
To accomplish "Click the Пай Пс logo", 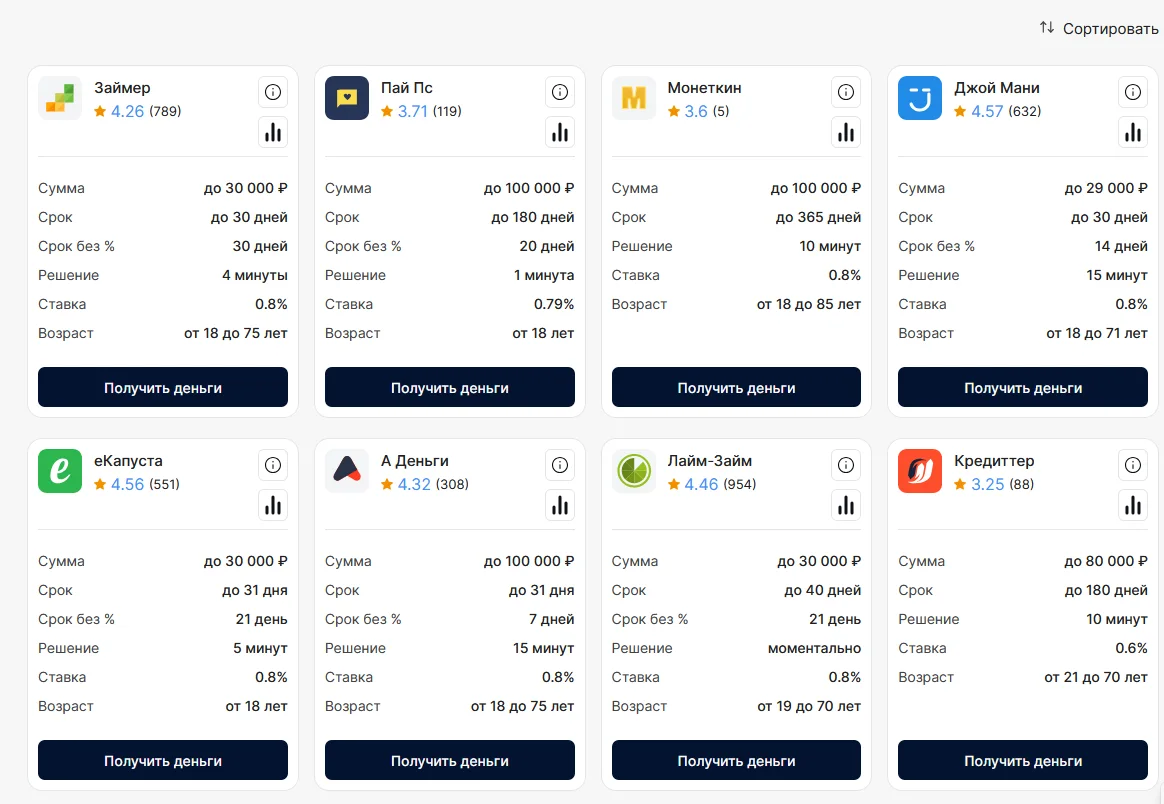I will 347,98.
